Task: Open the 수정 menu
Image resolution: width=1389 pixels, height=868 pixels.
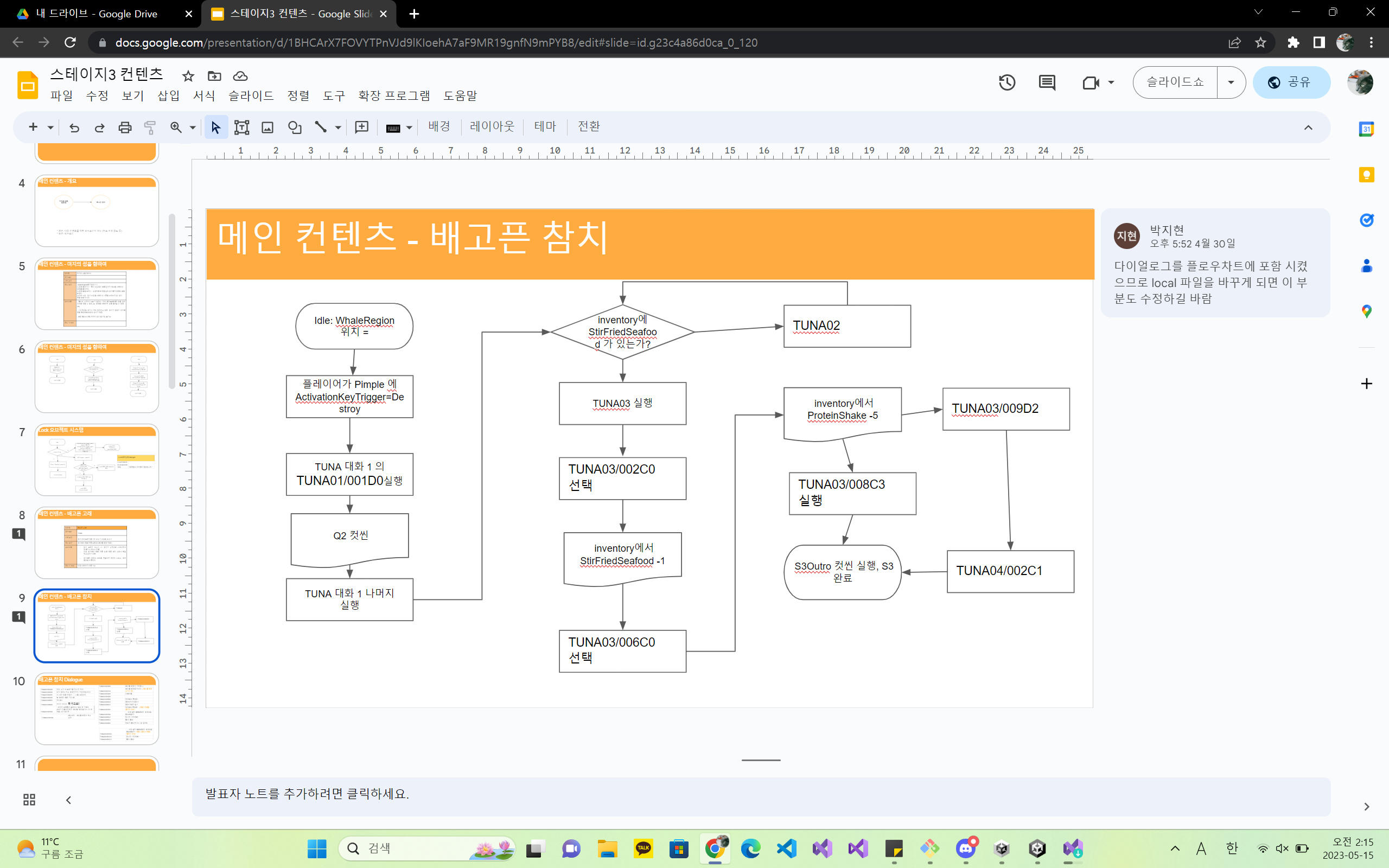Action: (x=97, y=96)
